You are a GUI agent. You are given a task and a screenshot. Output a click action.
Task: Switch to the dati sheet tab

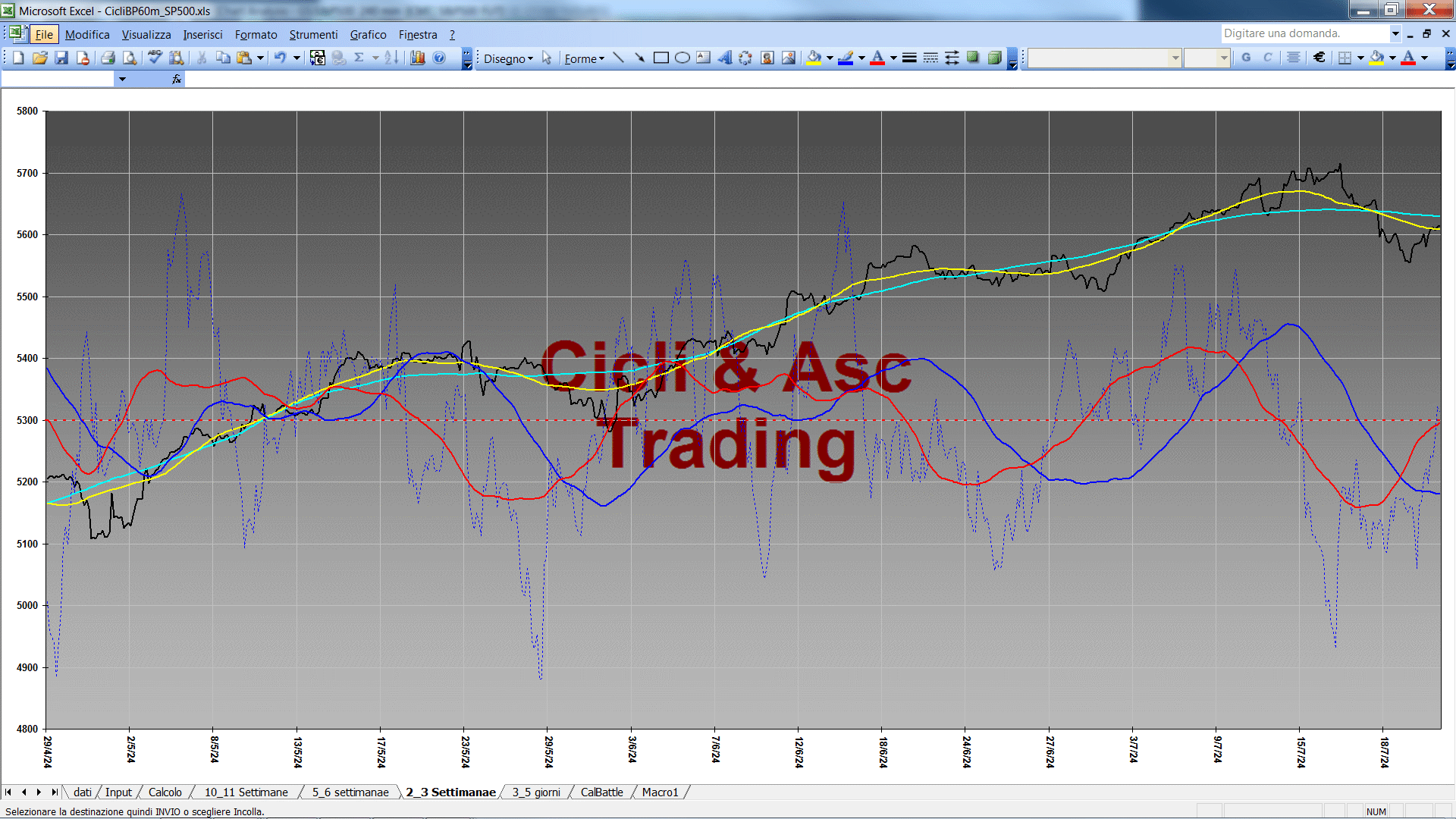pyautogui.click(x=83, y=792)
